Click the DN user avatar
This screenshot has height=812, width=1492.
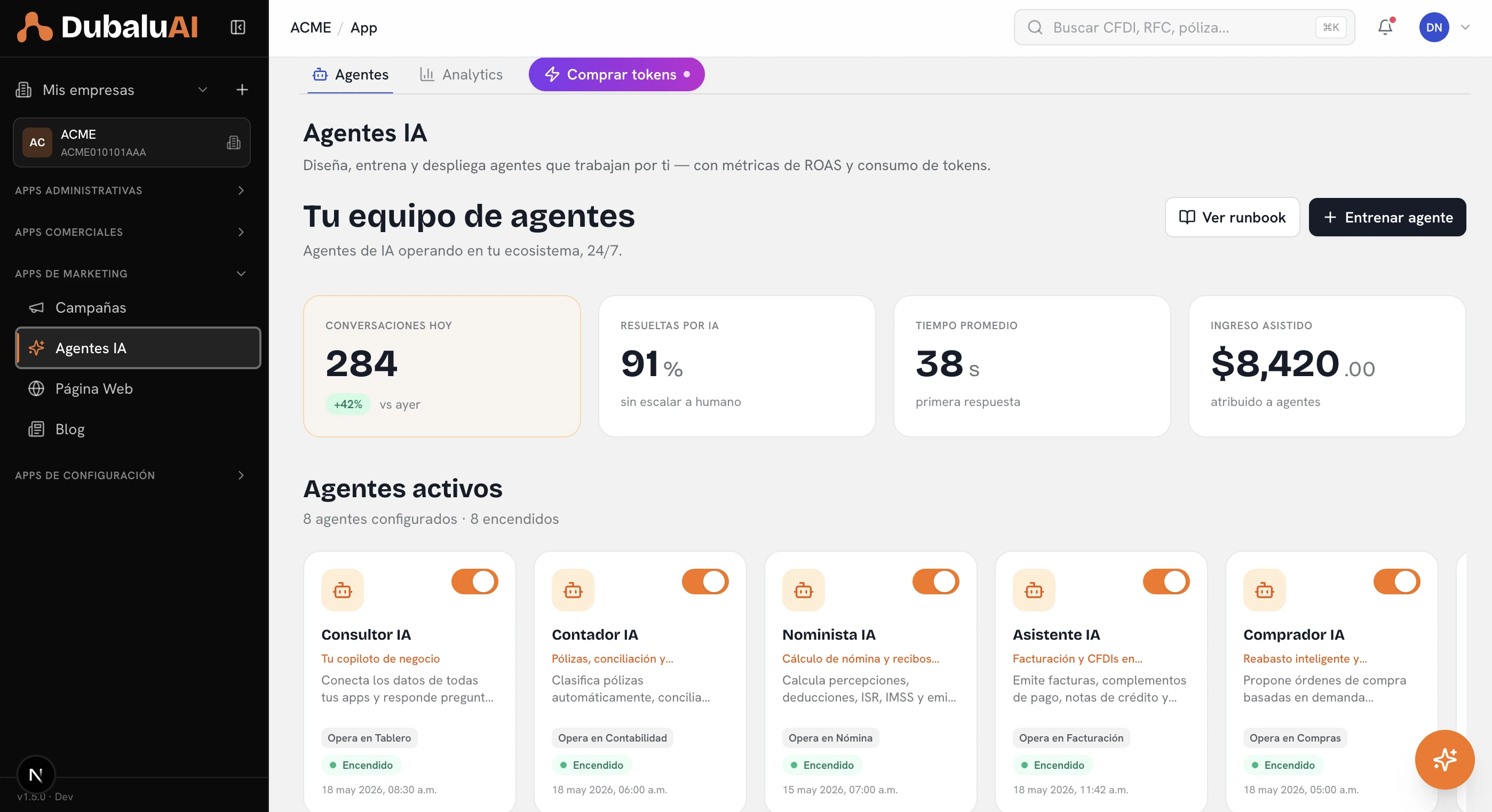[x=1434, y=27]
